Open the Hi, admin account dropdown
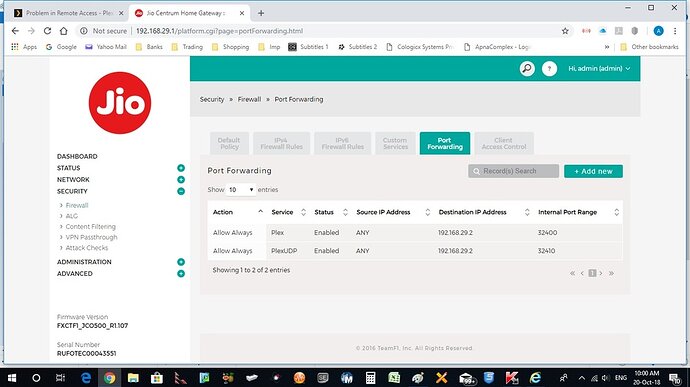The height and width of the screenshot is (387, 690). click(x=599, y=68)
